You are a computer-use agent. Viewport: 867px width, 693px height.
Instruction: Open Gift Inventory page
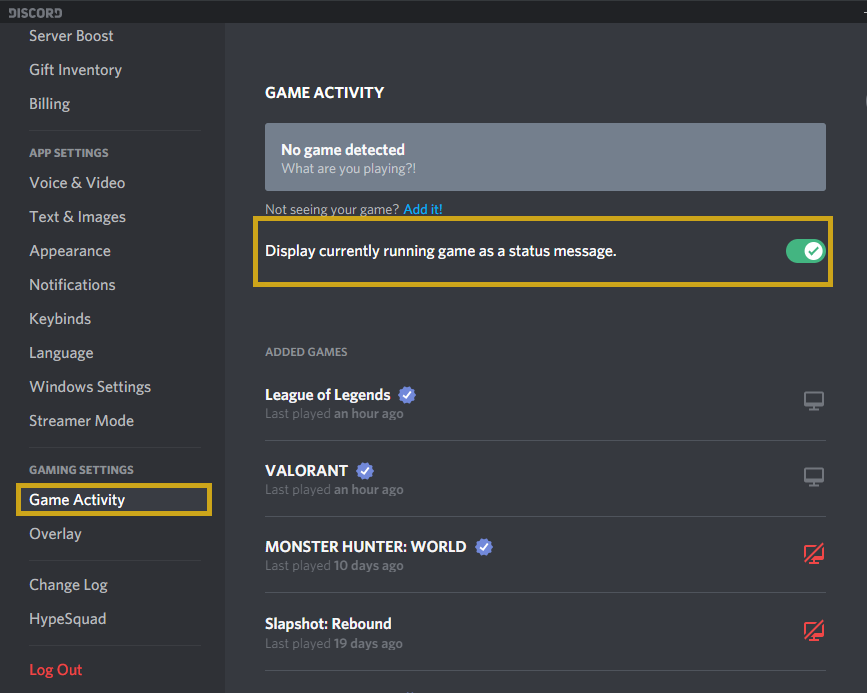click(75, 70)
